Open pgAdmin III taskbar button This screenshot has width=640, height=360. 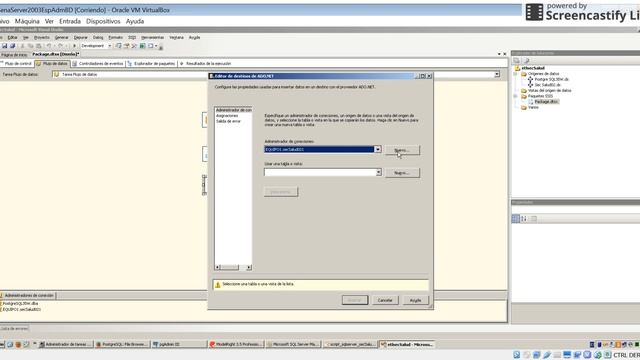point(179,344)
